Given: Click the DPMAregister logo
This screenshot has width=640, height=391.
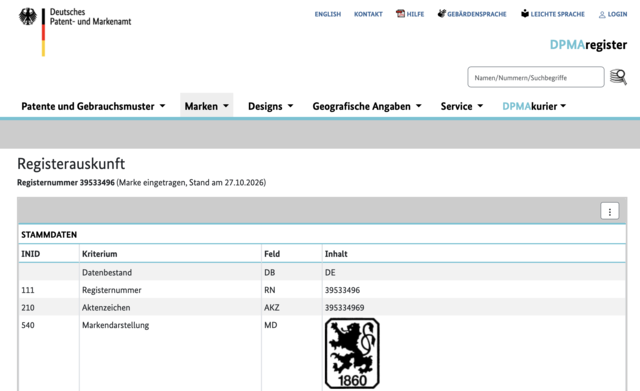Looking at the screenshot, I should pos(588,44).
